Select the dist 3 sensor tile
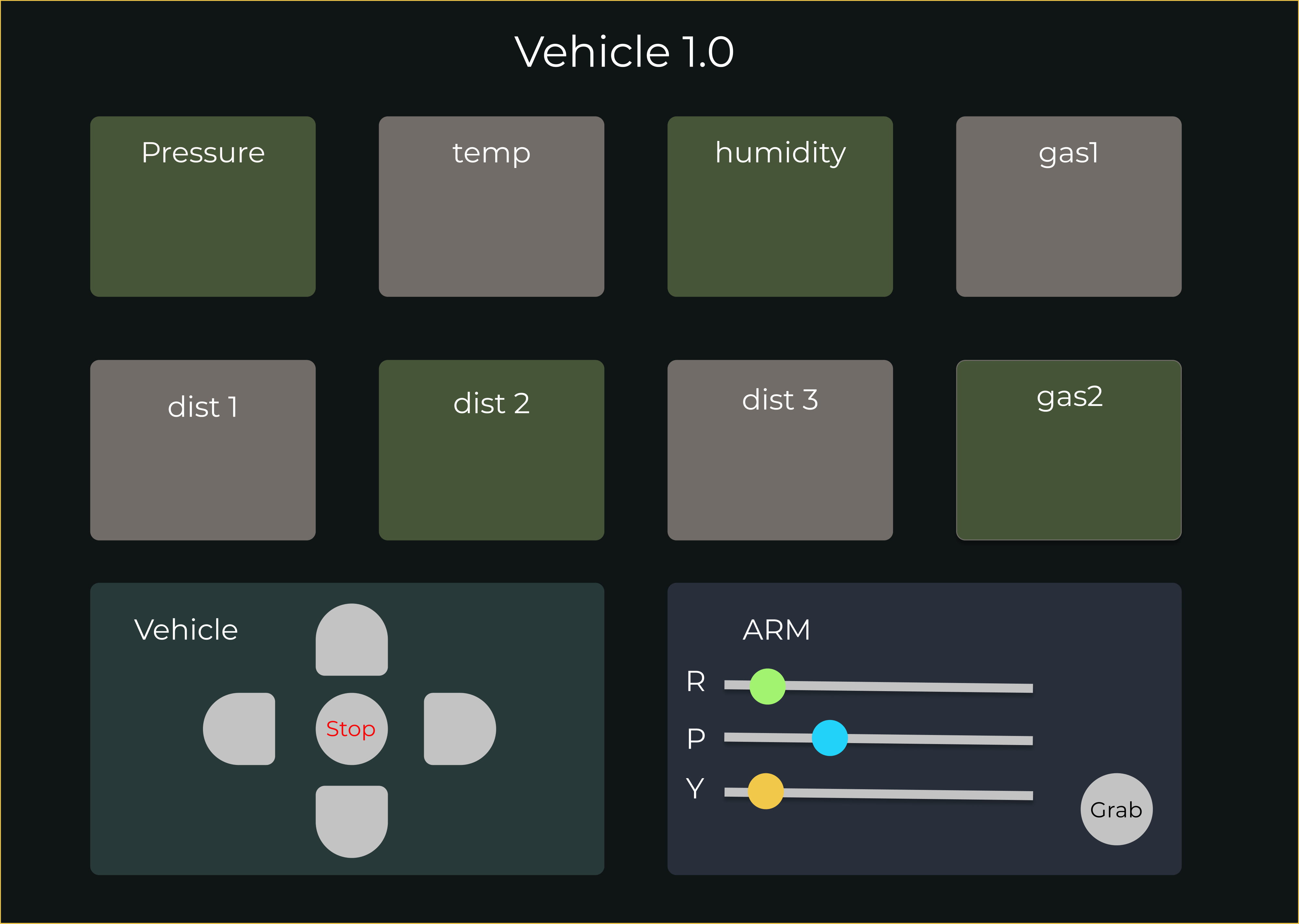The height and width of the screenshot is (924, 1299). 780,449
